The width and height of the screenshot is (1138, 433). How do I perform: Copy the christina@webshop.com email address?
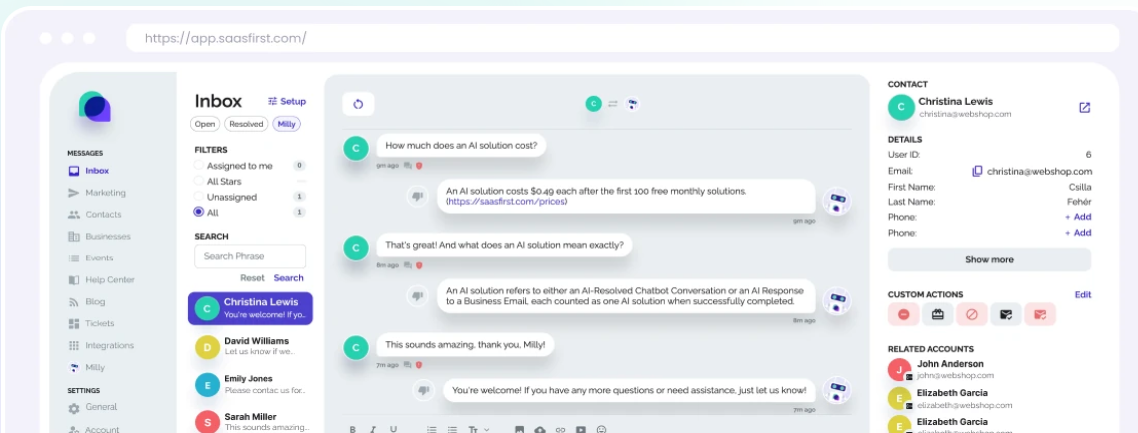tap(978, 171)
